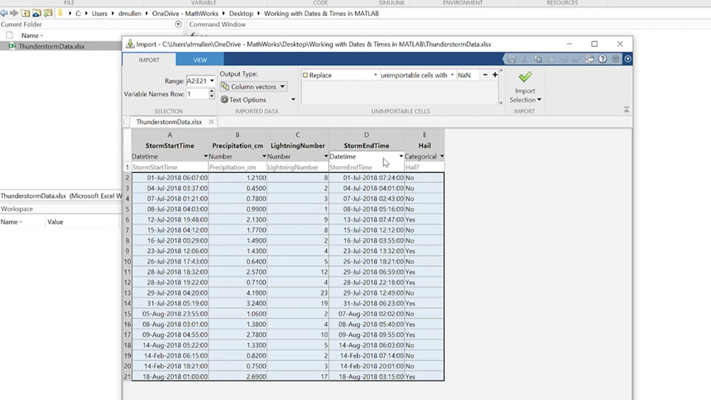
Task: Expand the Replace rule dropdown
Action: coord(376,75)
